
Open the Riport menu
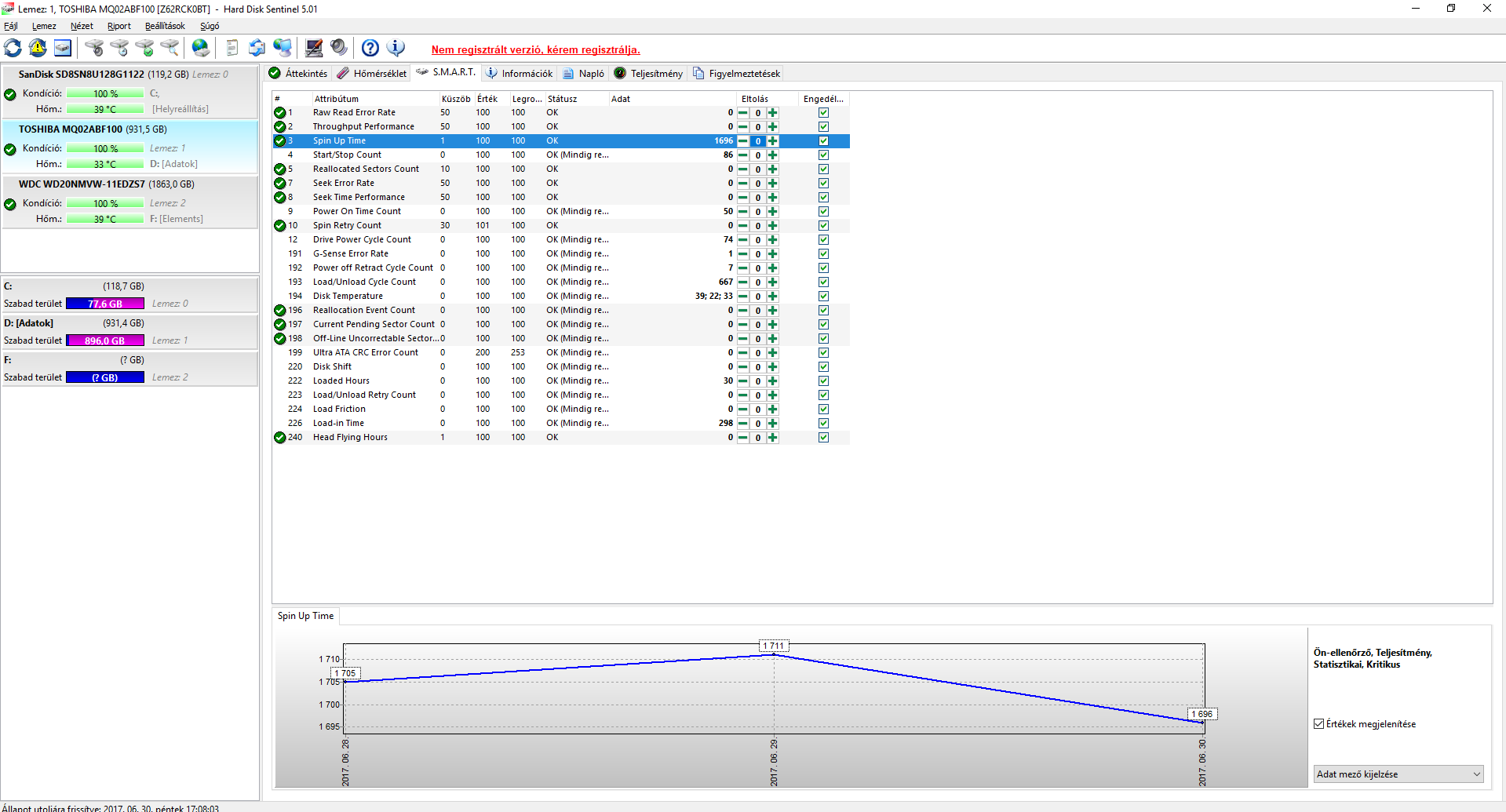119,26
